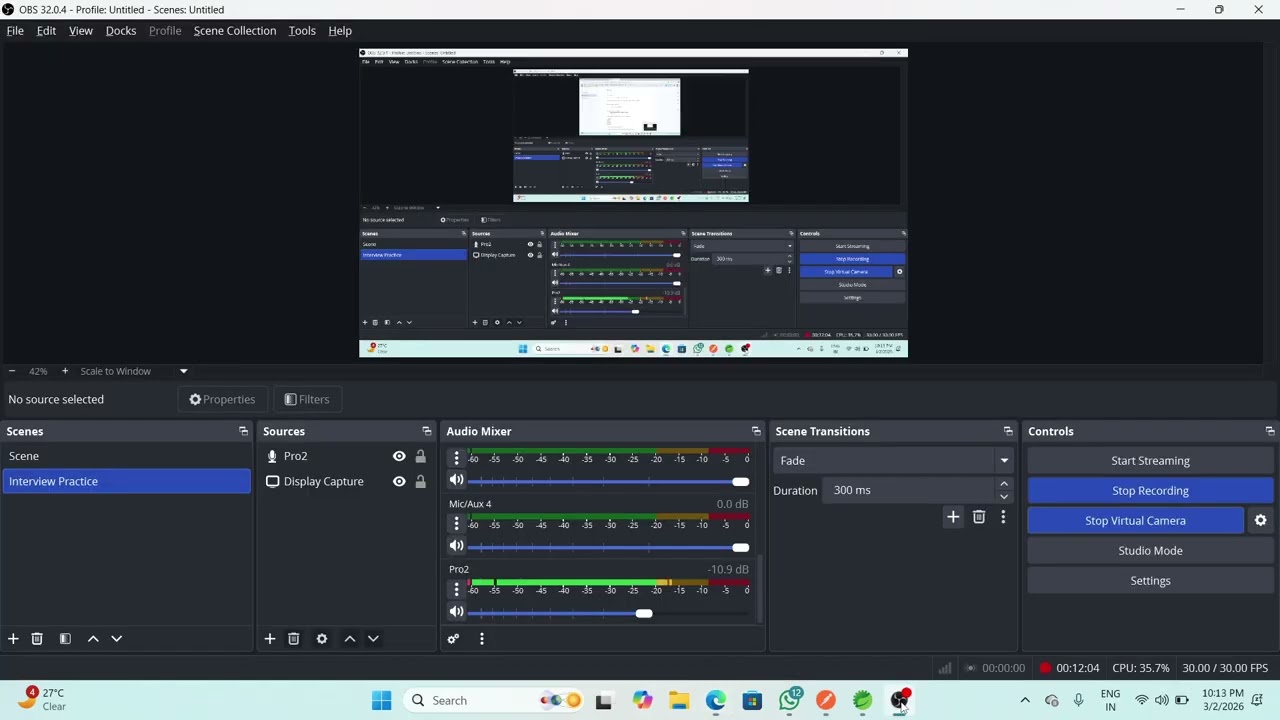The height and width of the screenshot is (720, 1280).
Task: Open the Fade transition dropdown
Action: tap(893, 460)
